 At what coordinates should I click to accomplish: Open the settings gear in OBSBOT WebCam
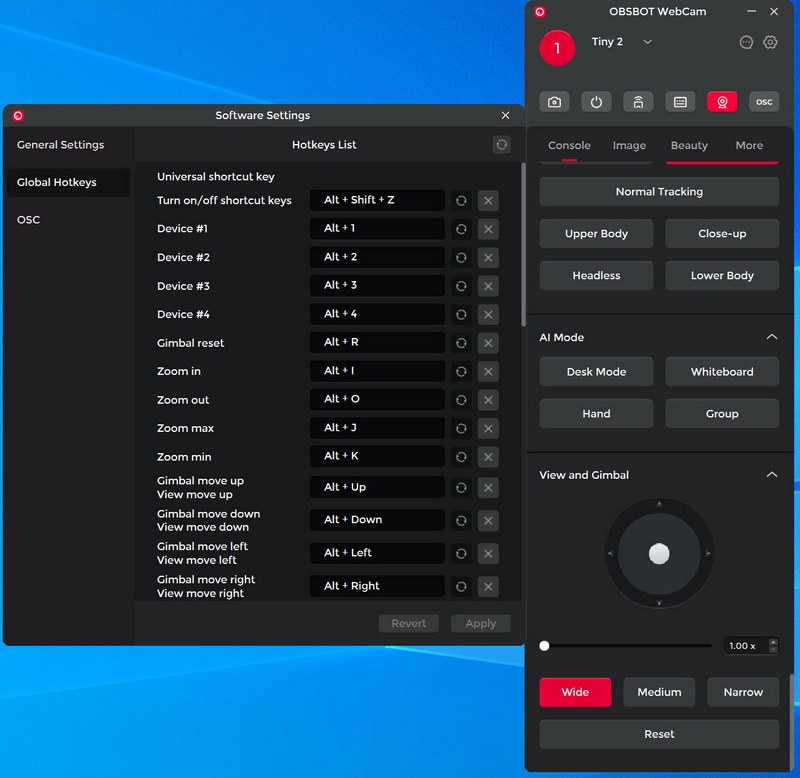pos(770,42)
